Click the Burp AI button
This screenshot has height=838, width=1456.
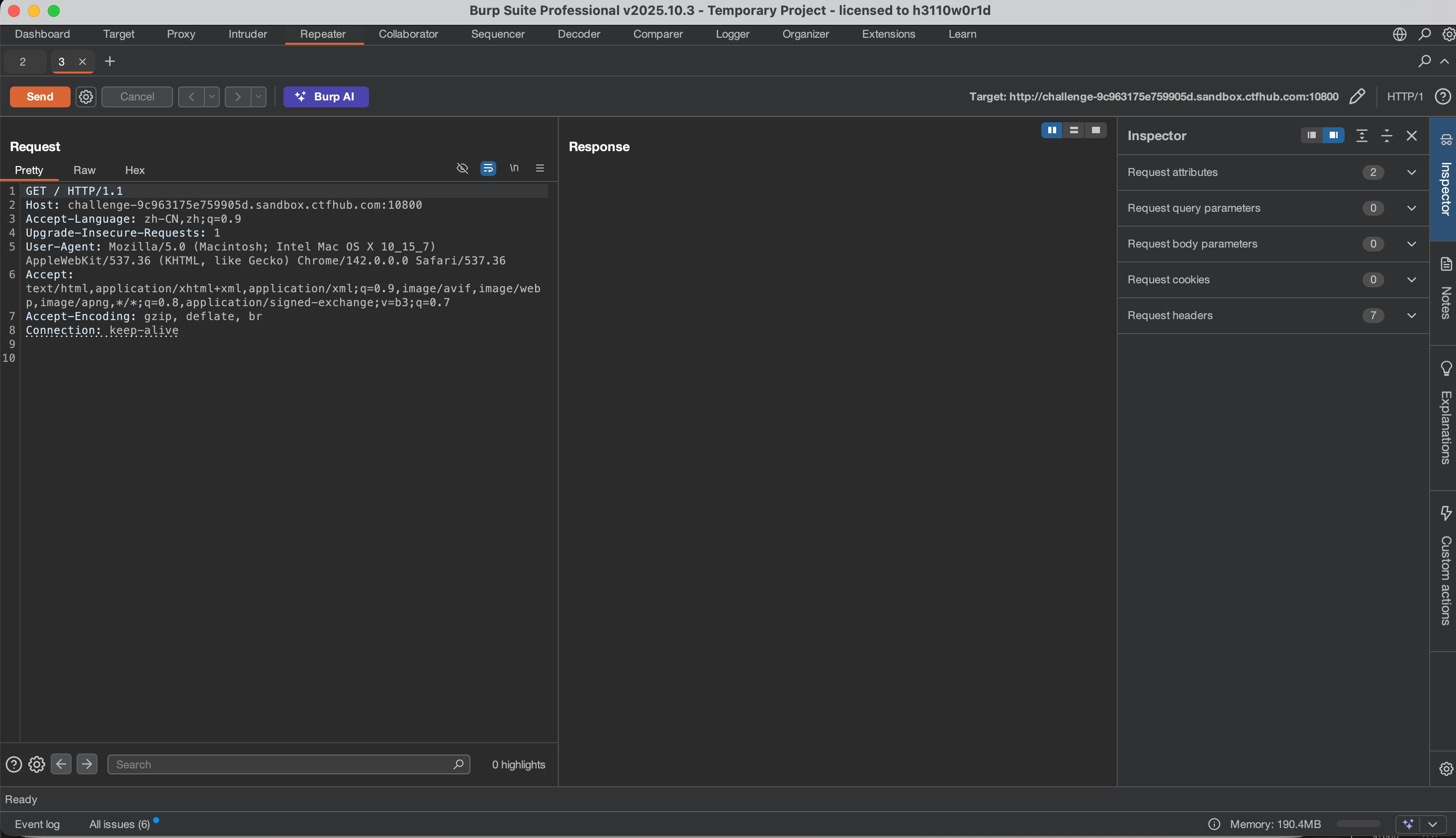coord(325,97)
